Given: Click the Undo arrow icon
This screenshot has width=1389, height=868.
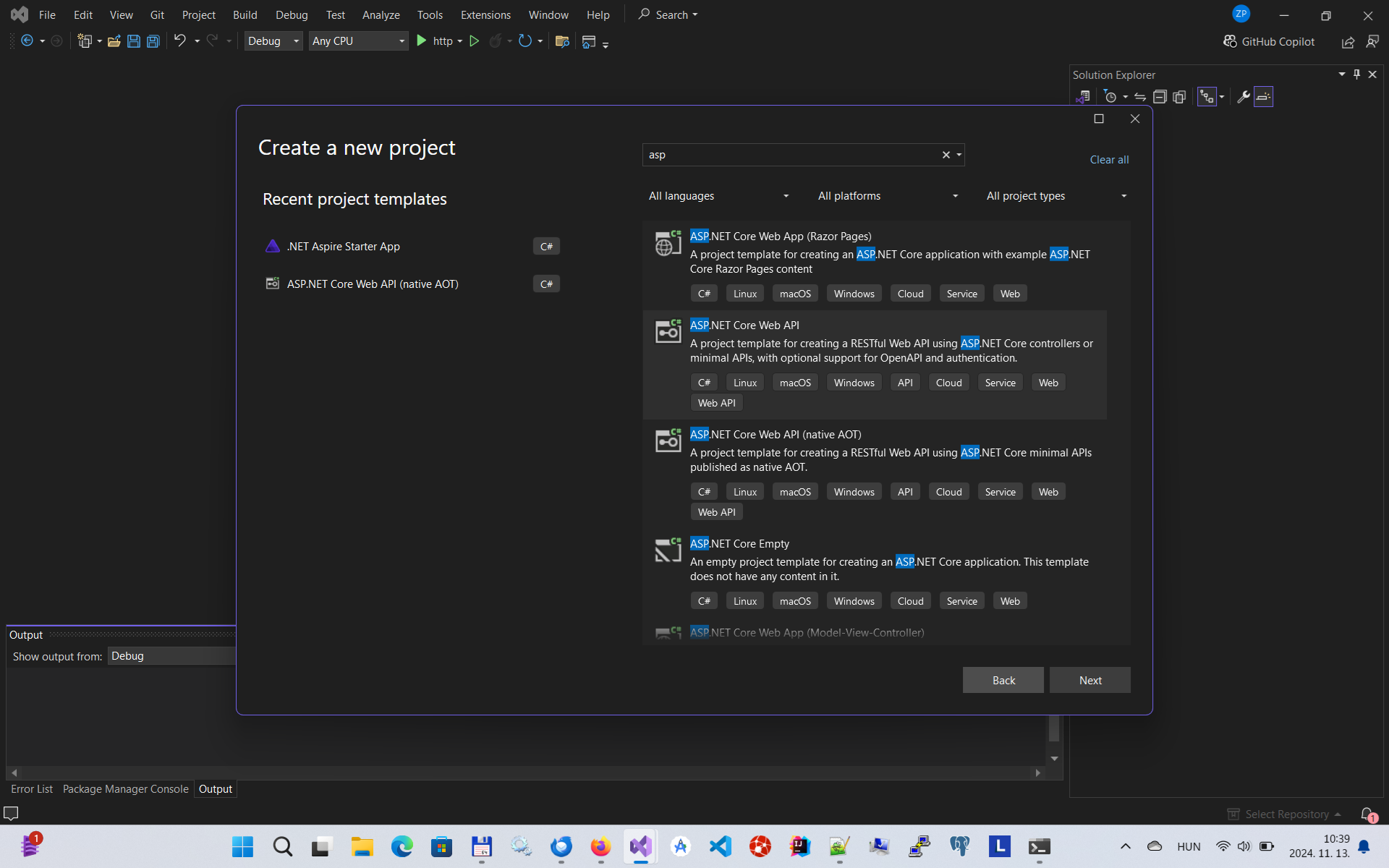Looking at the screenshot, I should click(180, 41).
